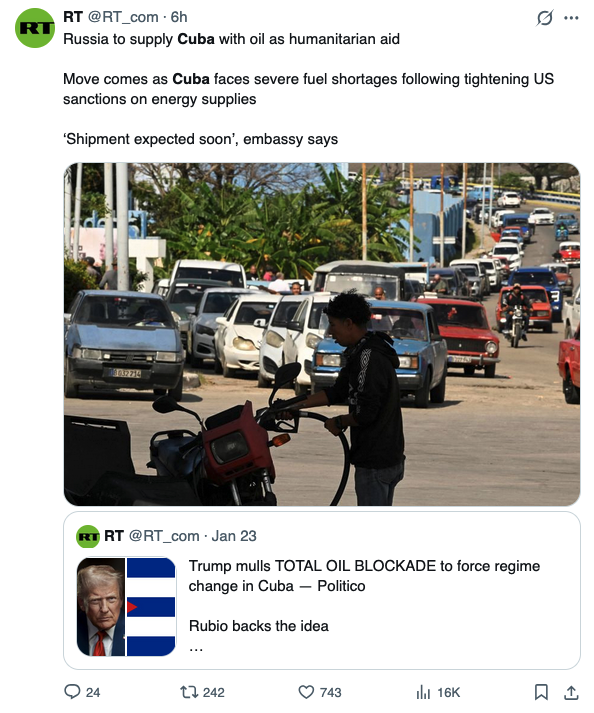View post analytics bar chart icon
The image size is (594, 713).
[x=423, y=693]
